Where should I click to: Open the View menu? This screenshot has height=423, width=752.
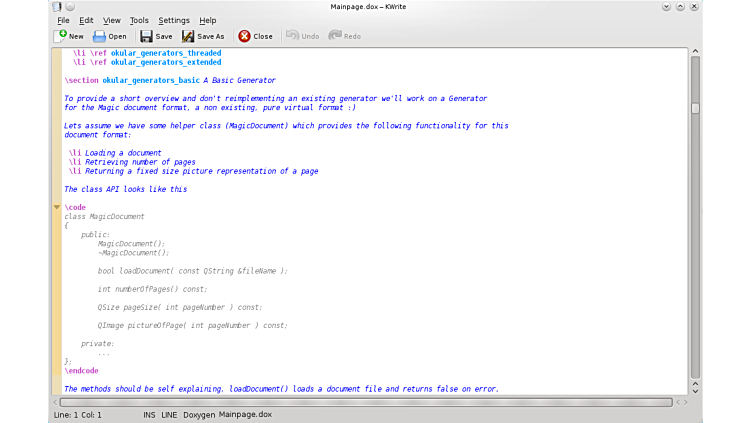coord(112,20)
